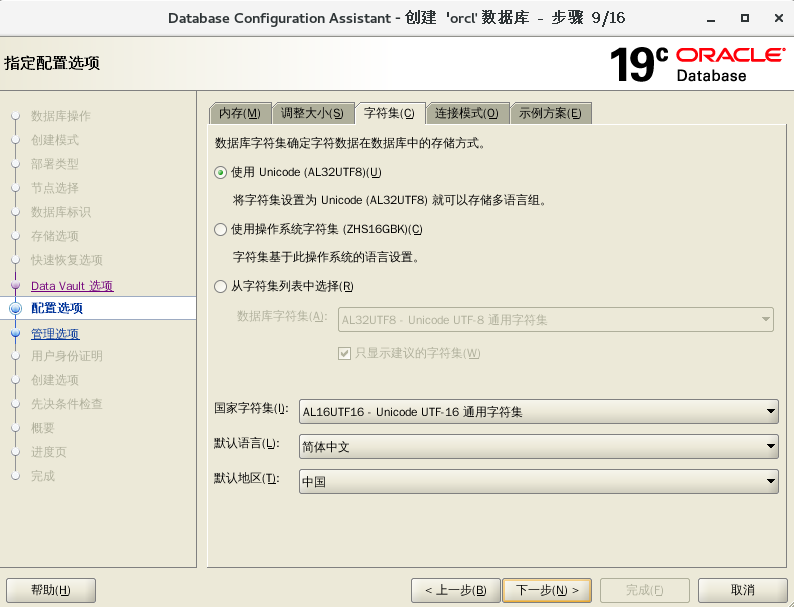Toggle 只显示建议的字符集 checkbox
Image resolution: width=794 pixels, height=607 pixels.
tap(345, 353)
